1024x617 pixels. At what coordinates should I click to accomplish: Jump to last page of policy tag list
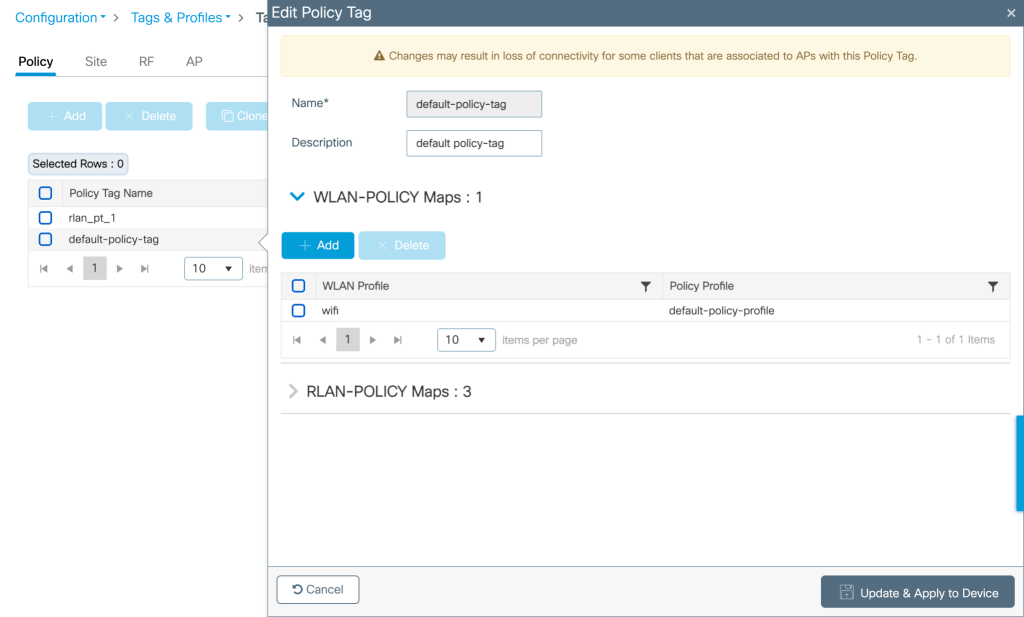pyautogui.click(x=145, y=269)
